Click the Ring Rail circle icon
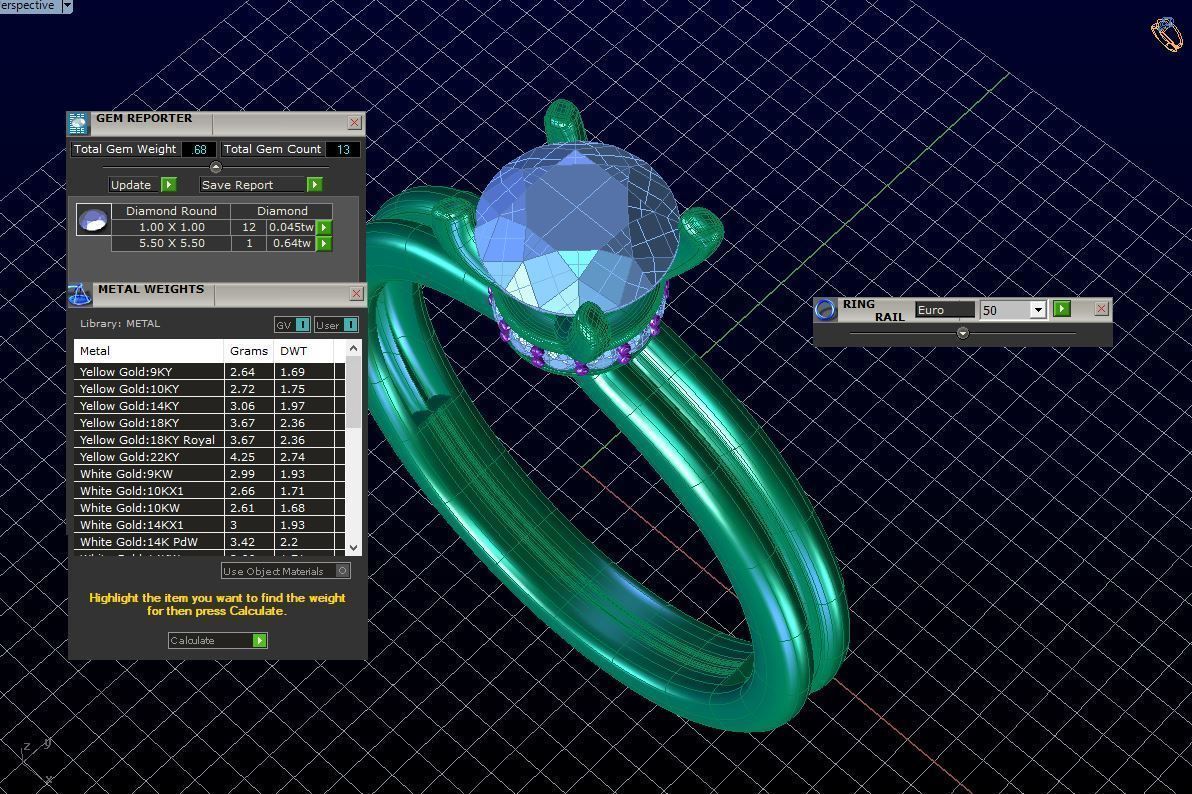 [826, 310]
